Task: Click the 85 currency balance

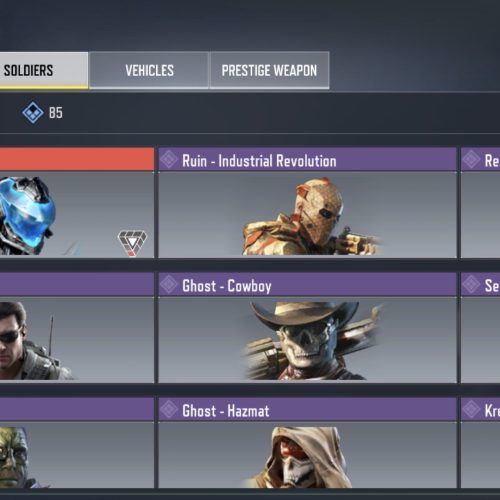Action: tap(56, 113)
